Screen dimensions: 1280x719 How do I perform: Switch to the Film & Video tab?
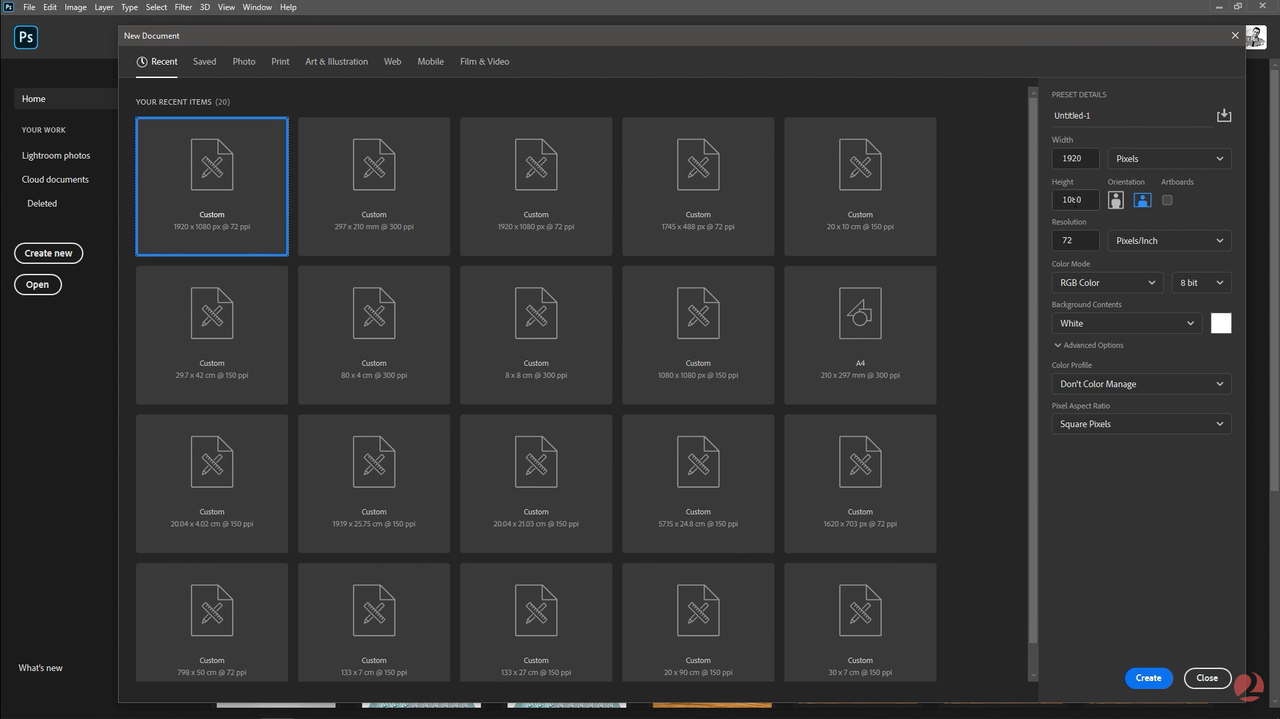pos(484,62)
